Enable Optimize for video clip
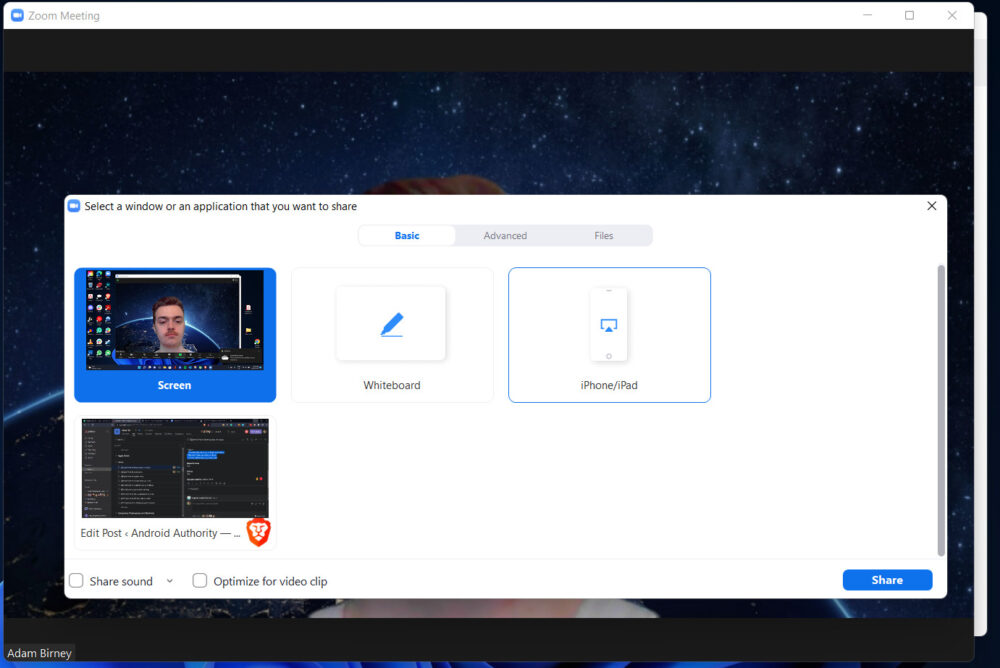The image size is (1000, 668). pos(200,580)
